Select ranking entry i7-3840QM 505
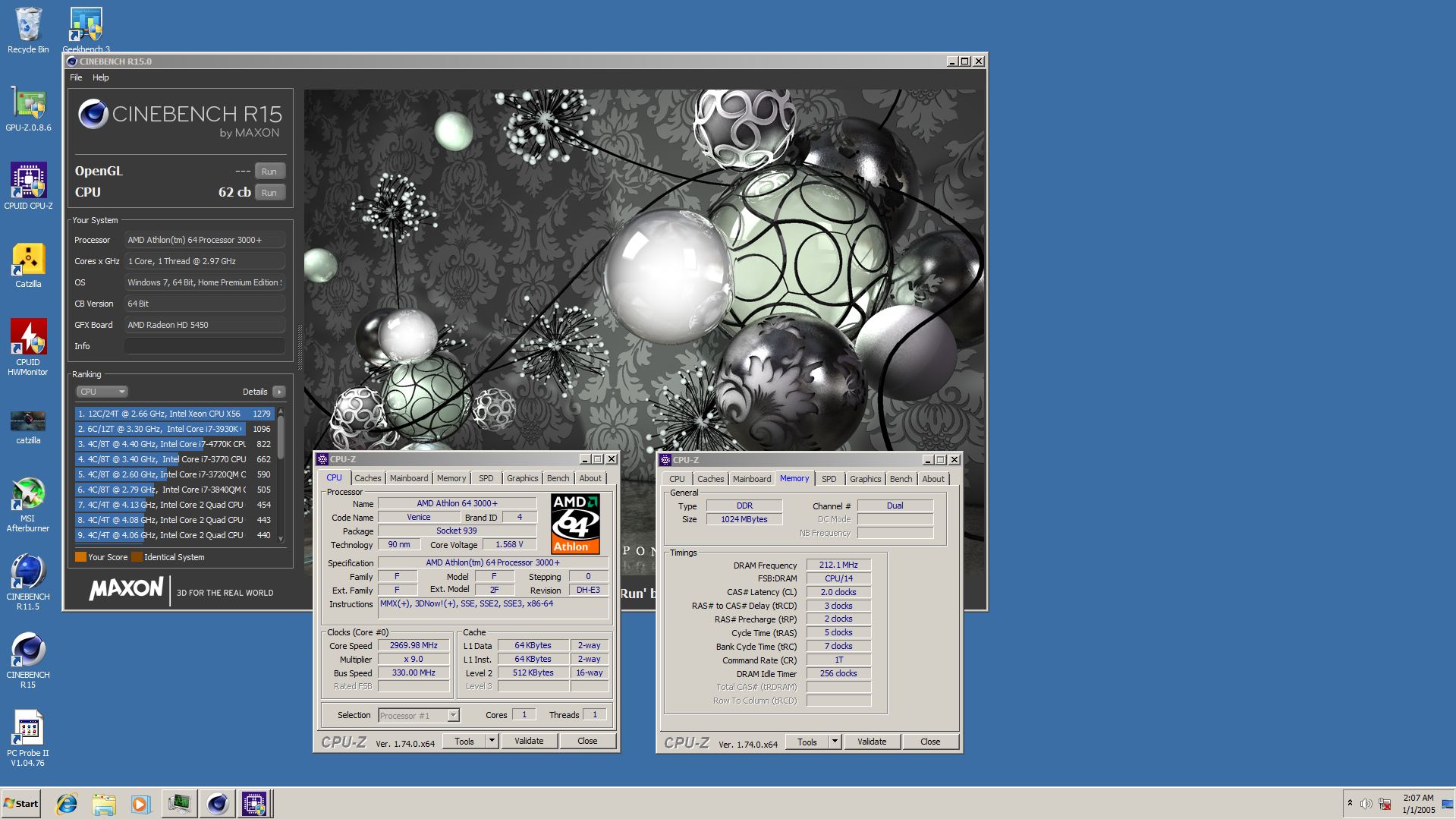Viewport: 1456px width, 819px height. [175, 490]
